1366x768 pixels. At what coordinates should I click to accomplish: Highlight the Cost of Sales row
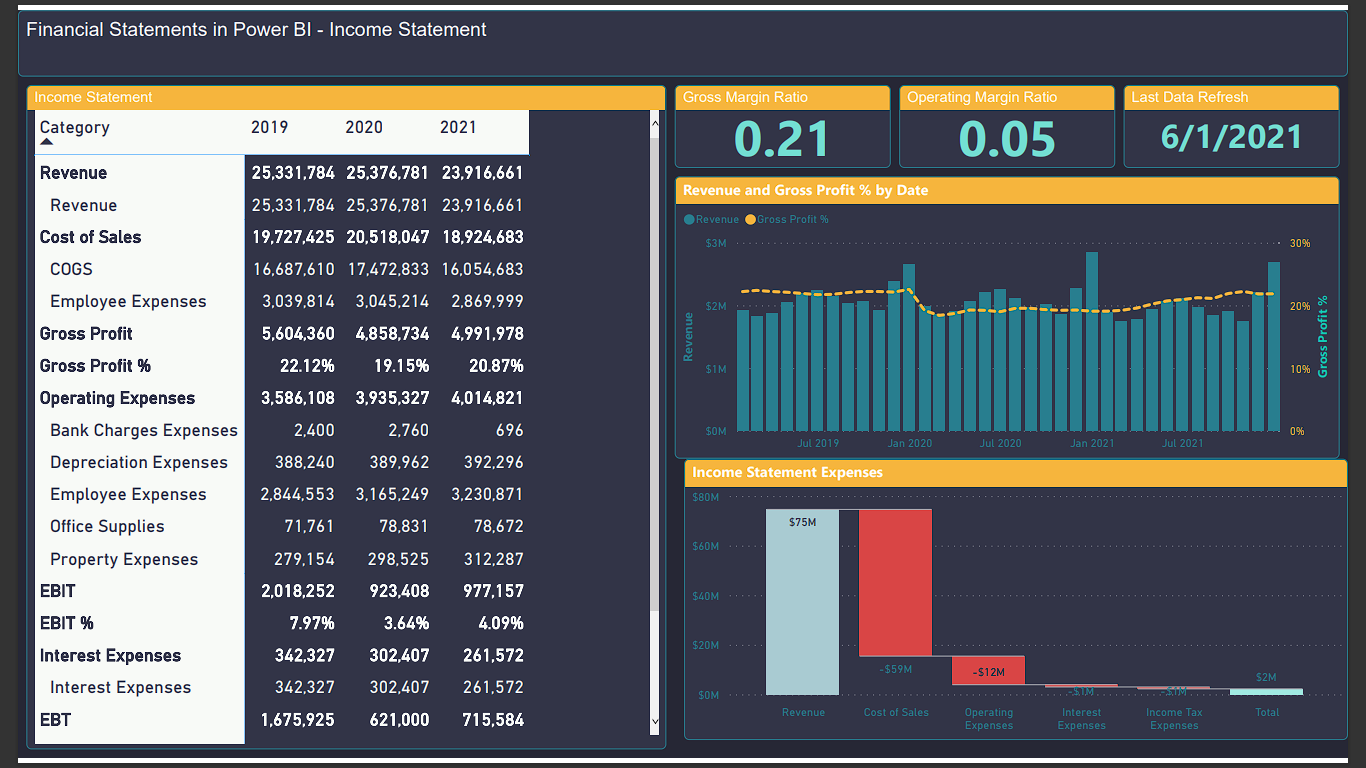click(90, 237)
